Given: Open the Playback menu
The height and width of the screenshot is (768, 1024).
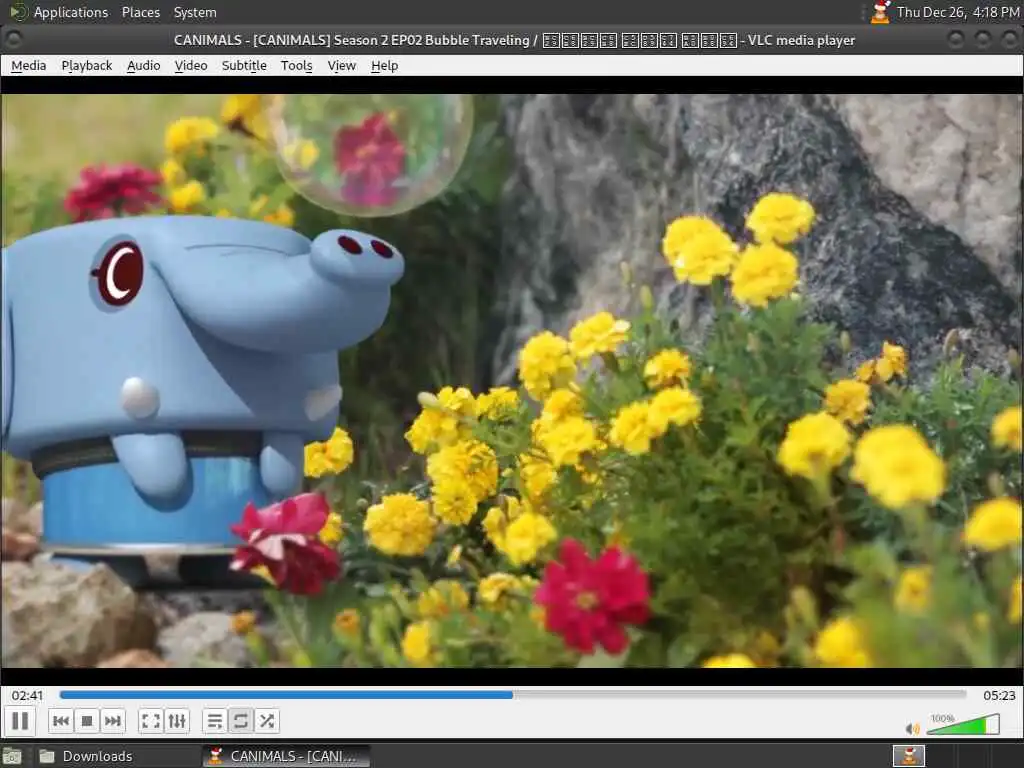Looking at the screenshot, I should click(87, 65).
